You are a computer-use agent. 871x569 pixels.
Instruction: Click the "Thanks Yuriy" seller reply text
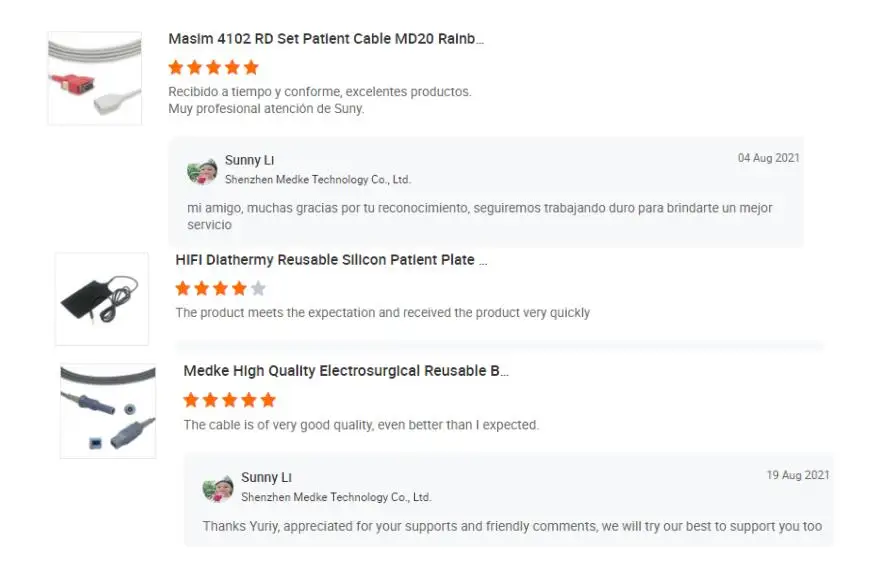coord(512,526)
